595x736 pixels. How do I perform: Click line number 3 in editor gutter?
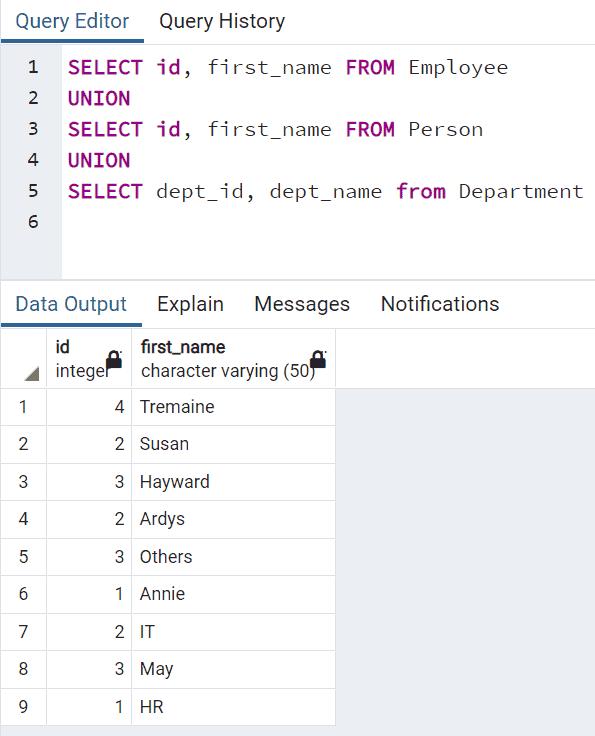tap(33, 129)
